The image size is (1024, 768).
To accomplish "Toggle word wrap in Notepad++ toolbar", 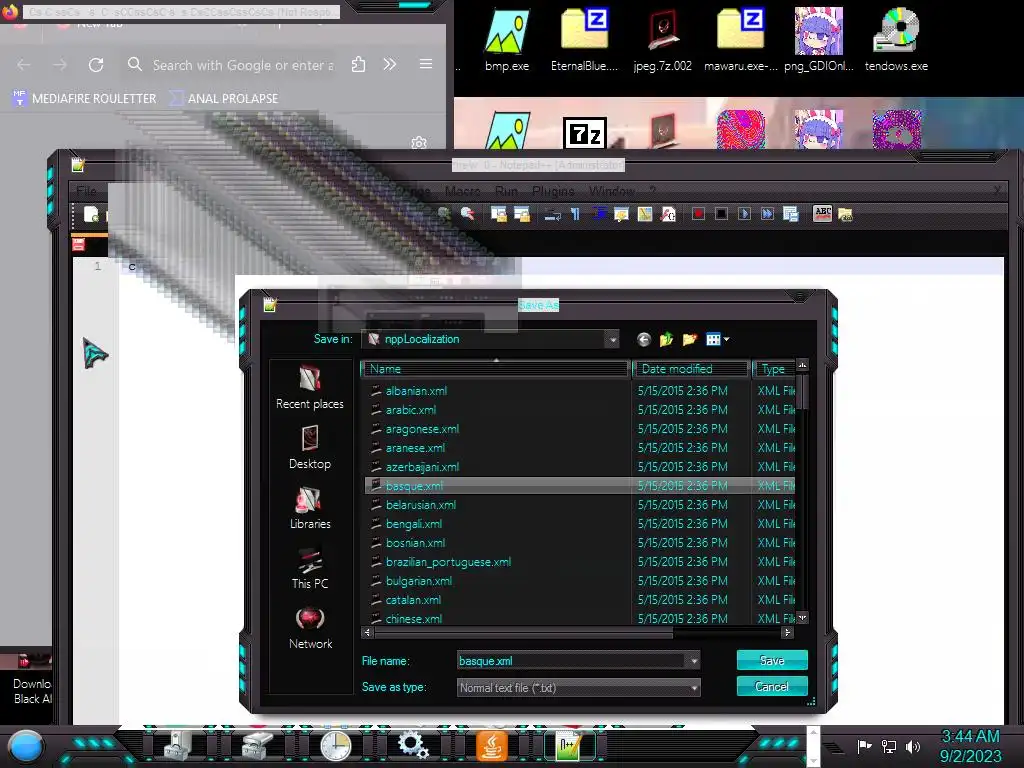I will point(552,214).
